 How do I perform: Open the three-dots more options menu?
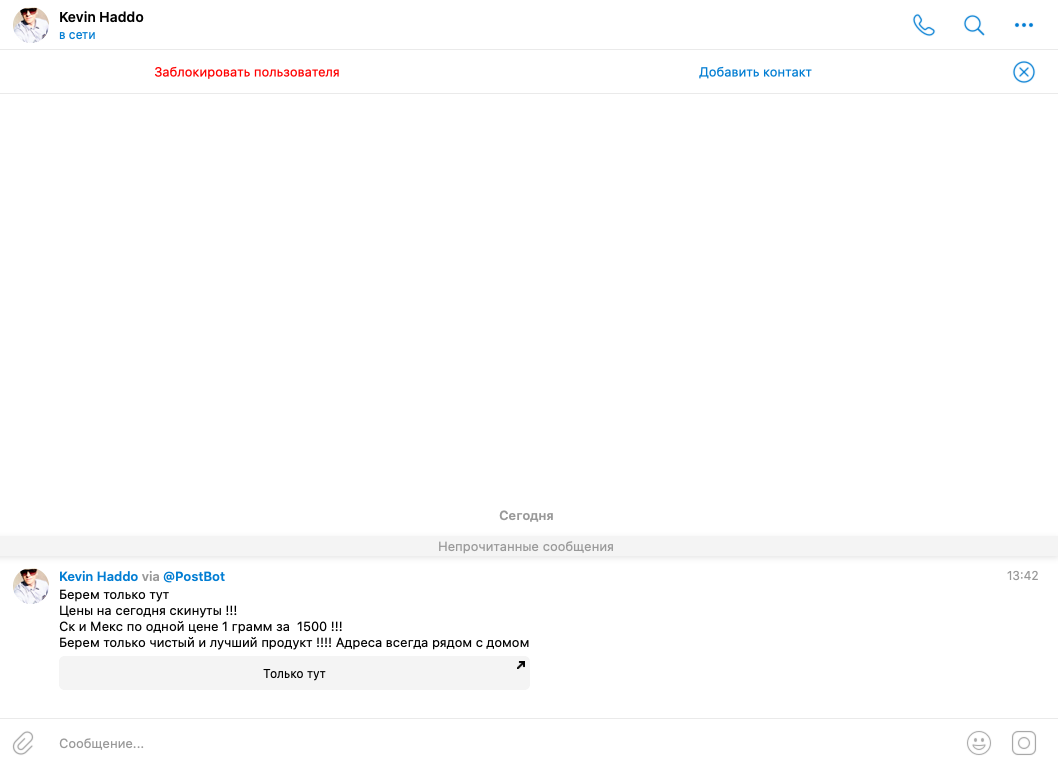point(1024,25)
